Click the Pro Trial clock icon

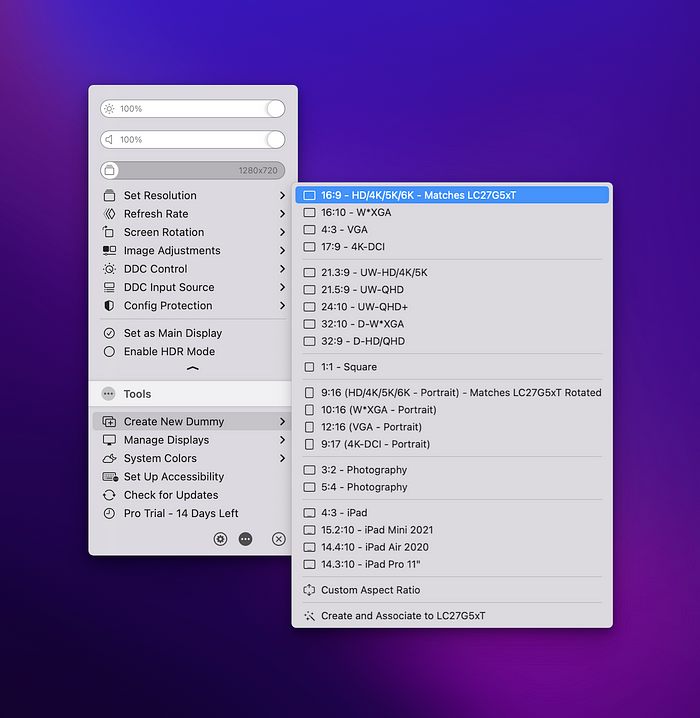(x=109, y=513)
